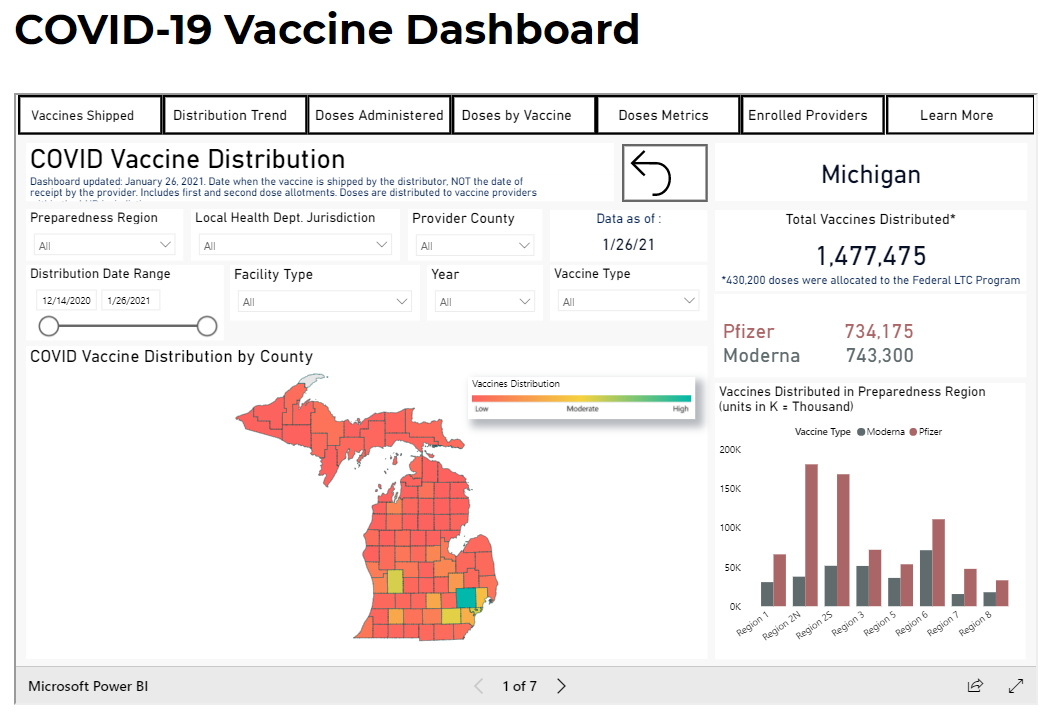Open full screen via the diagonal arrows icon
The height and width of the screenshot is (720, 1051).
point(1017,686)
